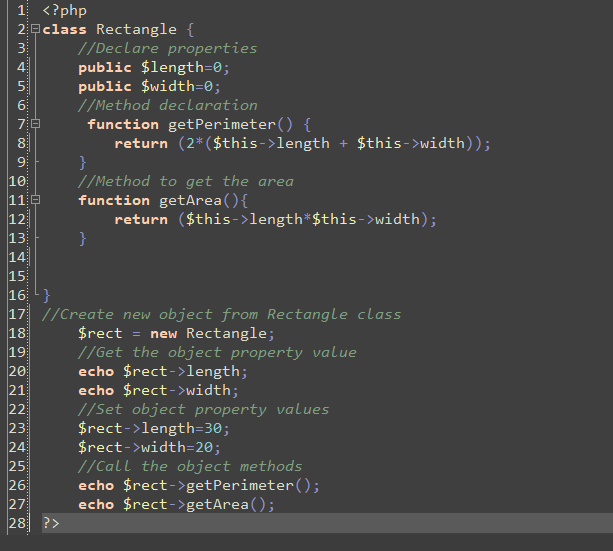The image size is (613, 551).
Task: Click '//Call the object methods' comment
Action: tap(190, 467)
